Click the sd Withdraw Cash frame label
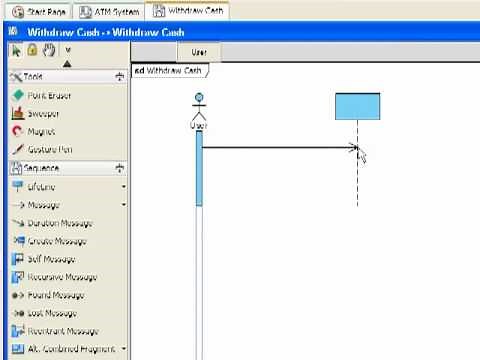 click(169, 71)
